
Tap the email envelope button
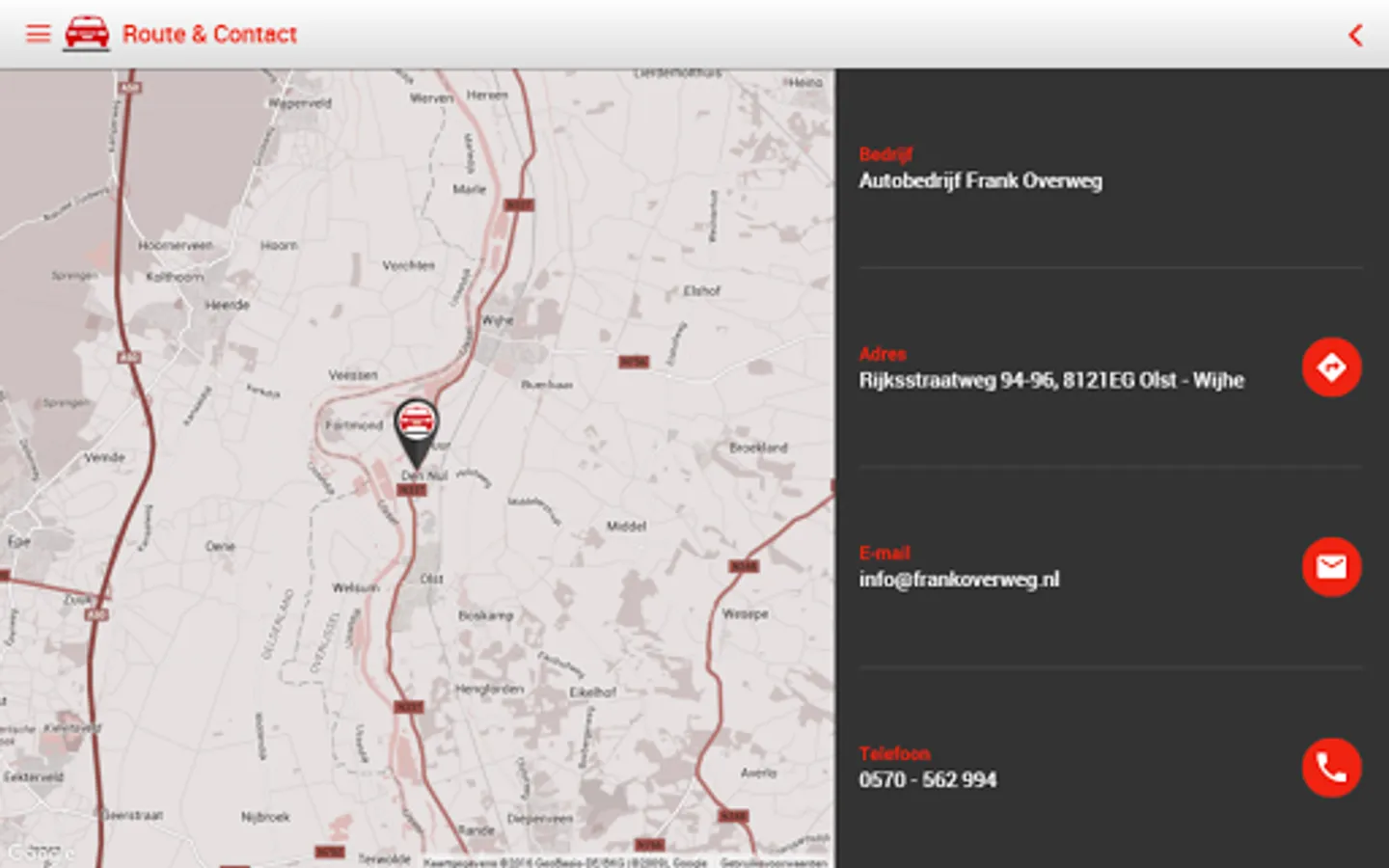(1331, 567)
